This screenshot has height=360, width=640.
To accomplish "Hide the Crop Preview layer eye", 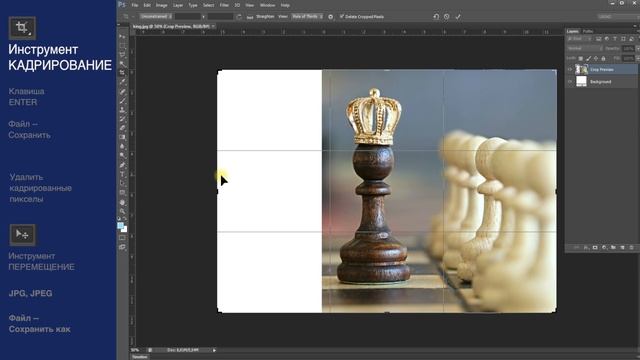I will [570, 70].
